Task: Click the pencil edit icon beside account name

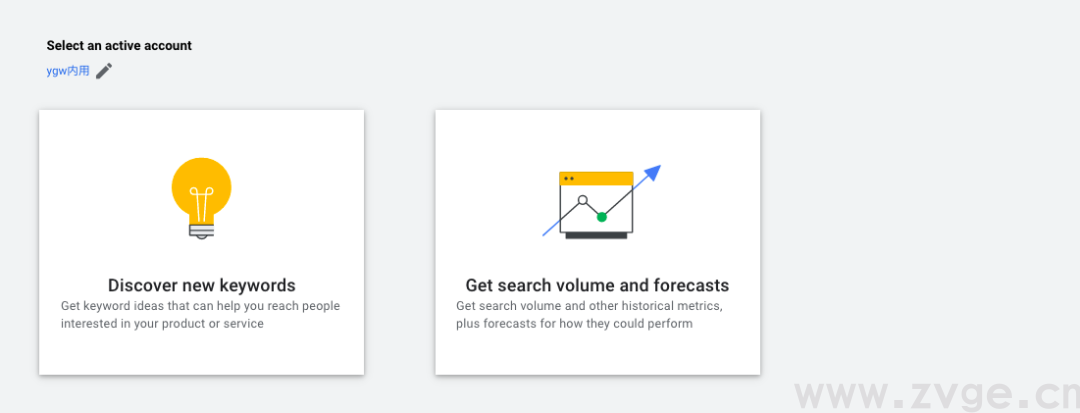Action: pyautogui.click(x=104, y=70)
